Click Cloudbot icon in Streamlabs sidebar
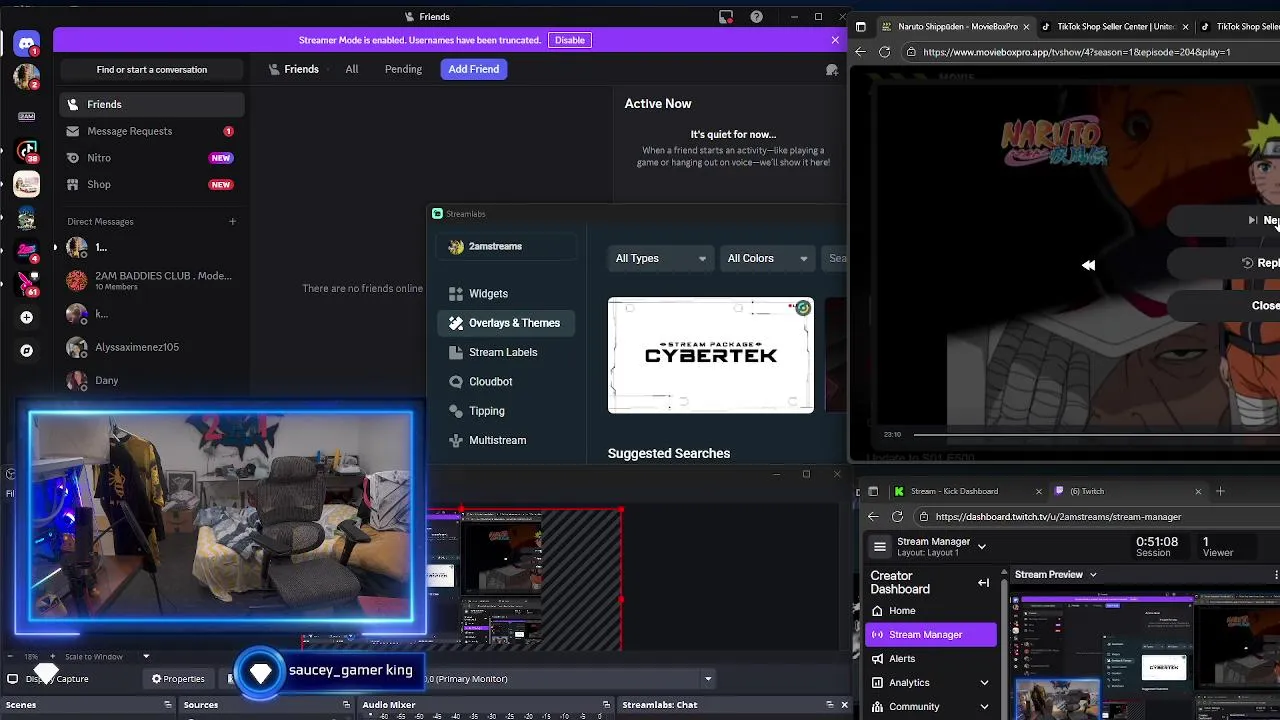 click(x=456, y=382)
